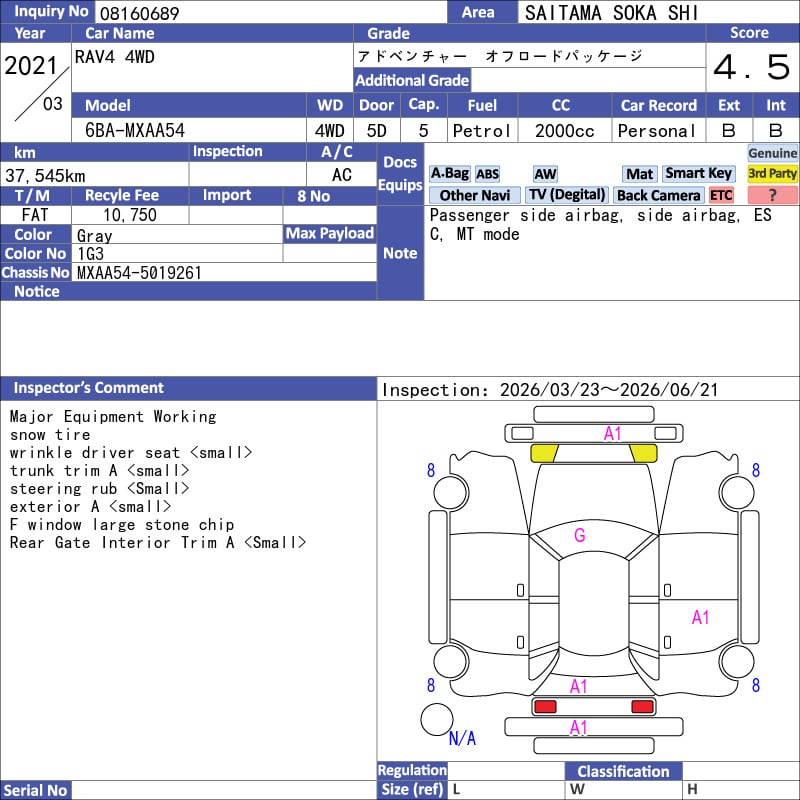
Task: Click the right yellow headlight on car diagram
Action: tap(642, 453)
